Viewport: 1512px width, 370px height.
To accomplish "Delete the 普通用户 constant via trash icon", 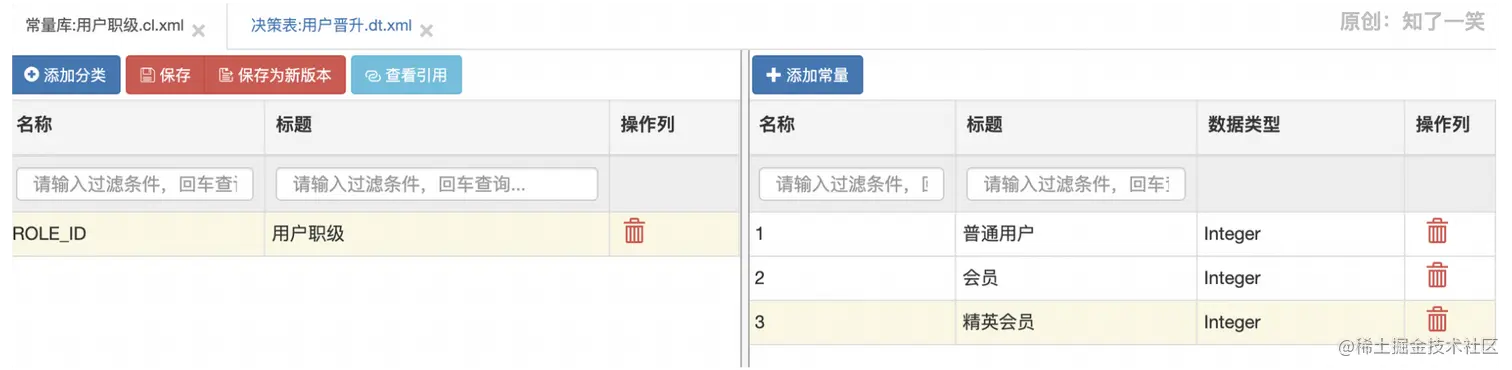I will pos(1437,232).
